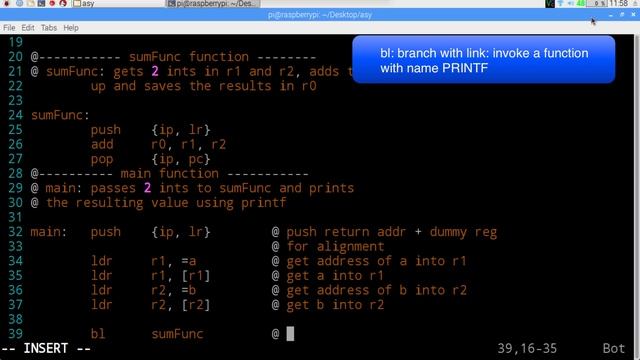Open the Help menu
Viewport: 640px width, 360px height.
point(71,28)
